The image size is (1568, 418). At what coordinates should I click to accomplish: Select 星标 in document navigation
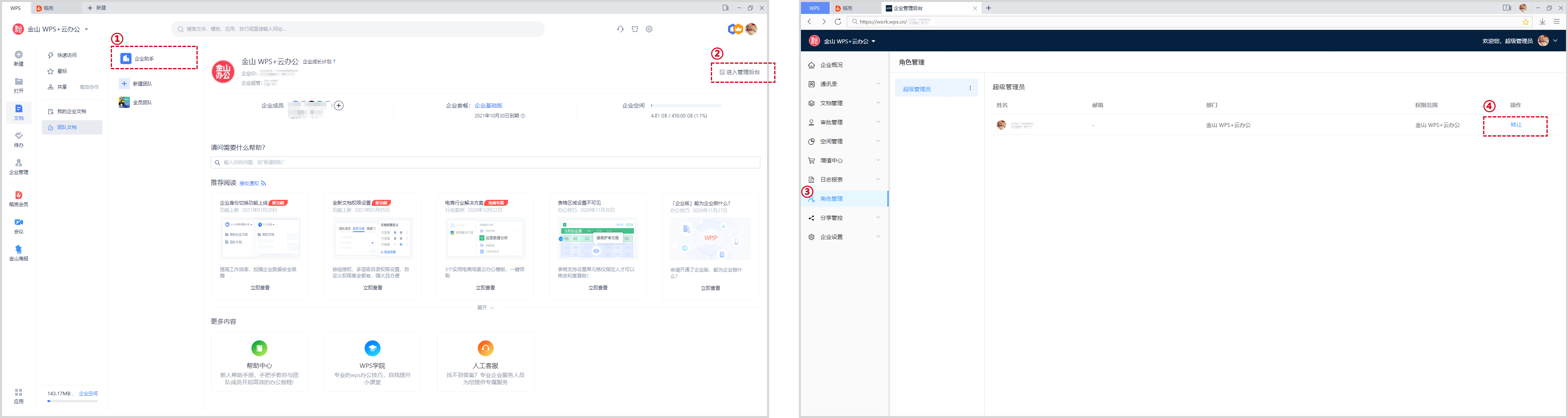(73, 71)
